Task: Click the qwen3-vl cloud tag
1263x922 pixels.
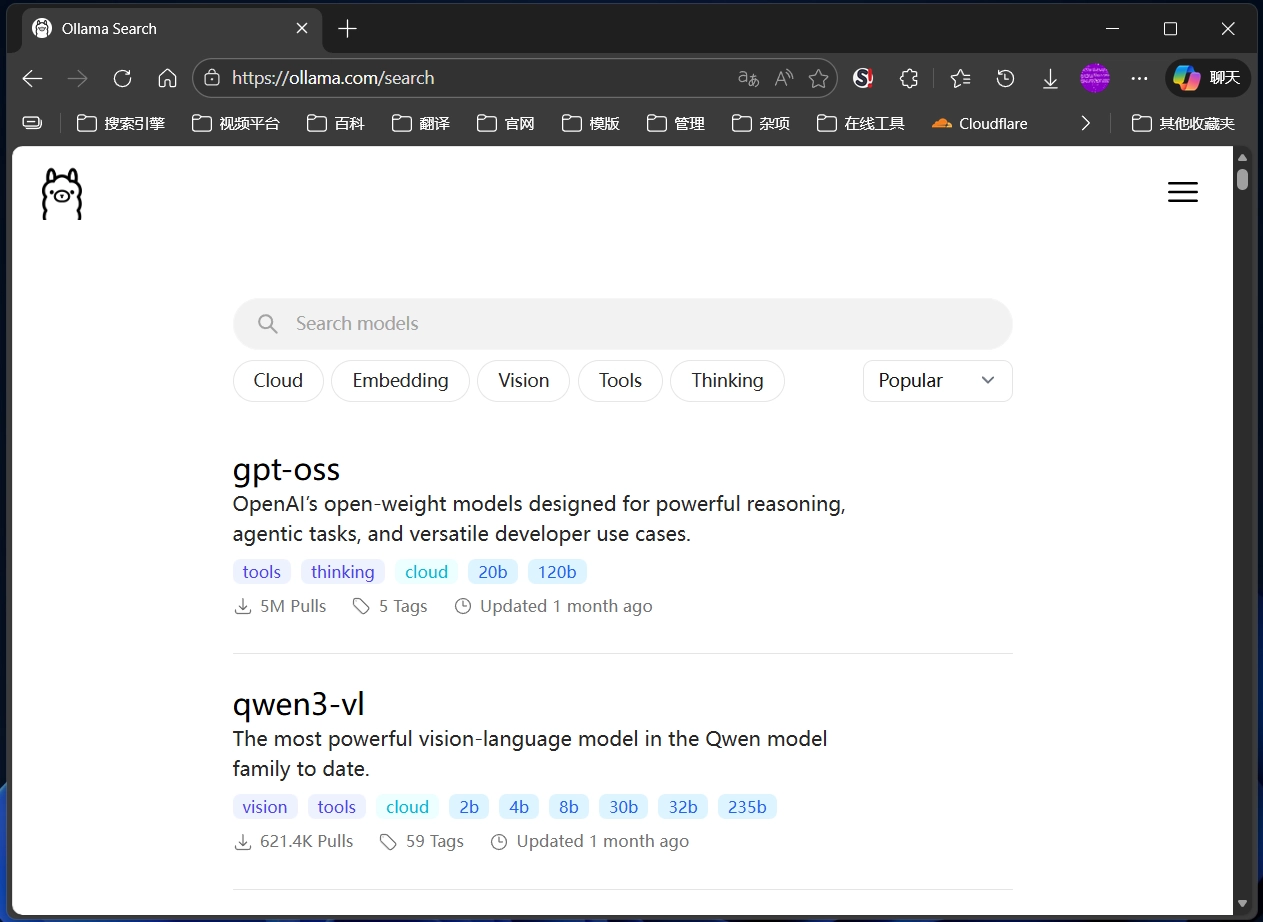Action: click(x=408, y=807)
